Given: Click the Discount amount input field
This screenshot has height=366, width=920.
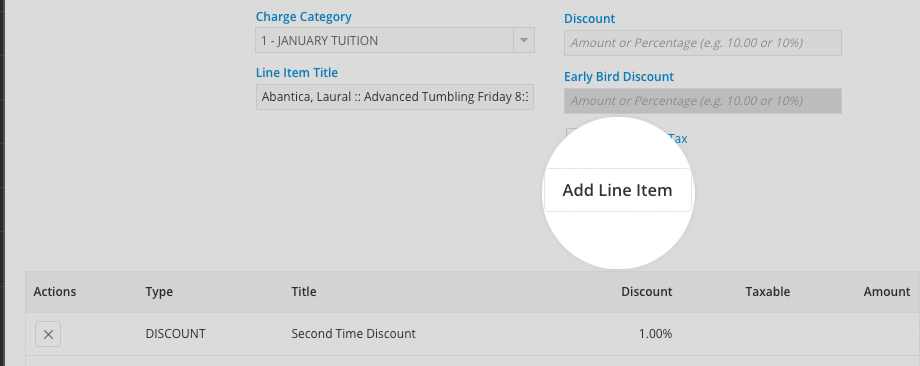Looking at the screenshot, I should (703, 43).
